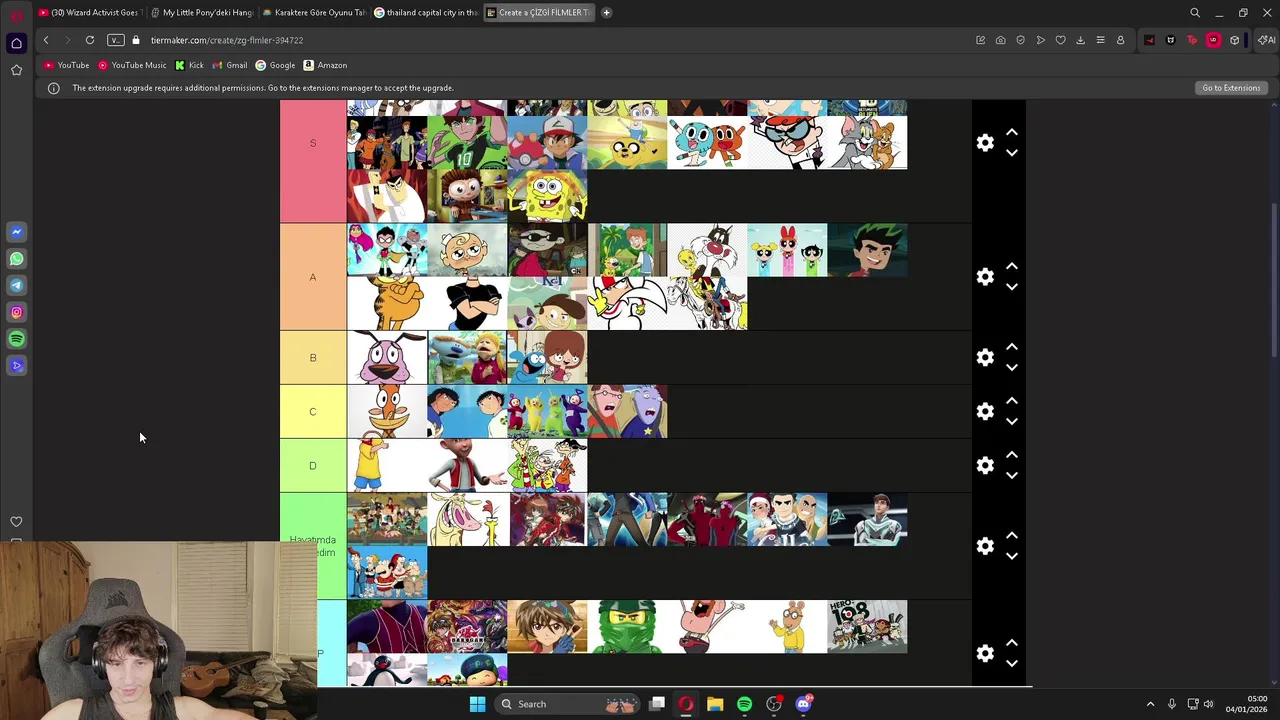Switch to My Little Pony tab

[202, 12]
